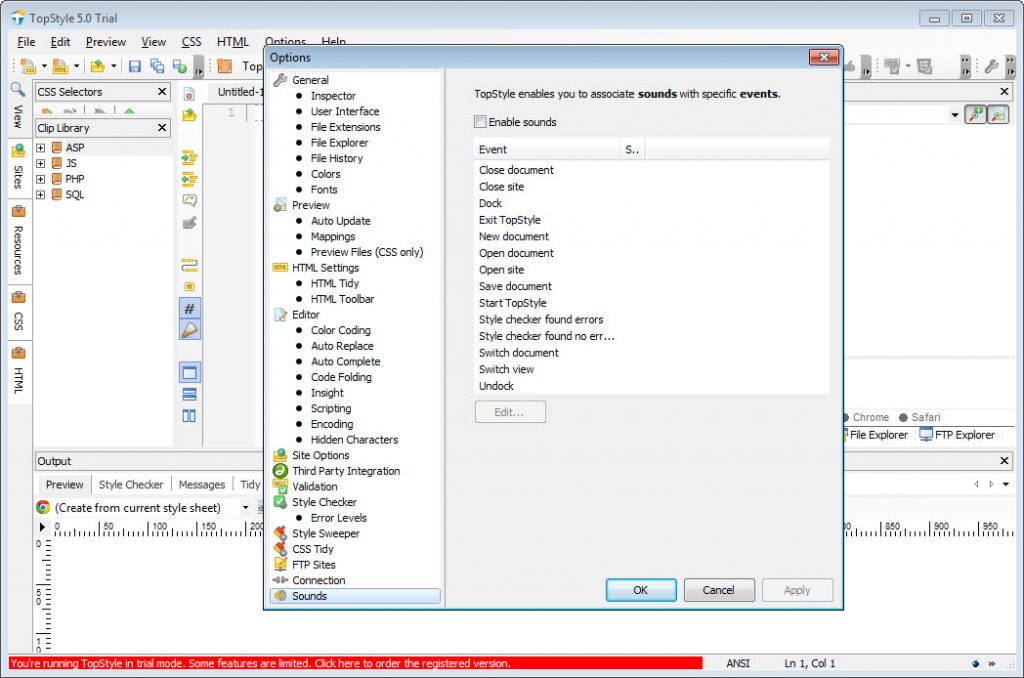Viewport: 1024px width, 678px height.
Task: Open the File menu
Action: point(26,42)
